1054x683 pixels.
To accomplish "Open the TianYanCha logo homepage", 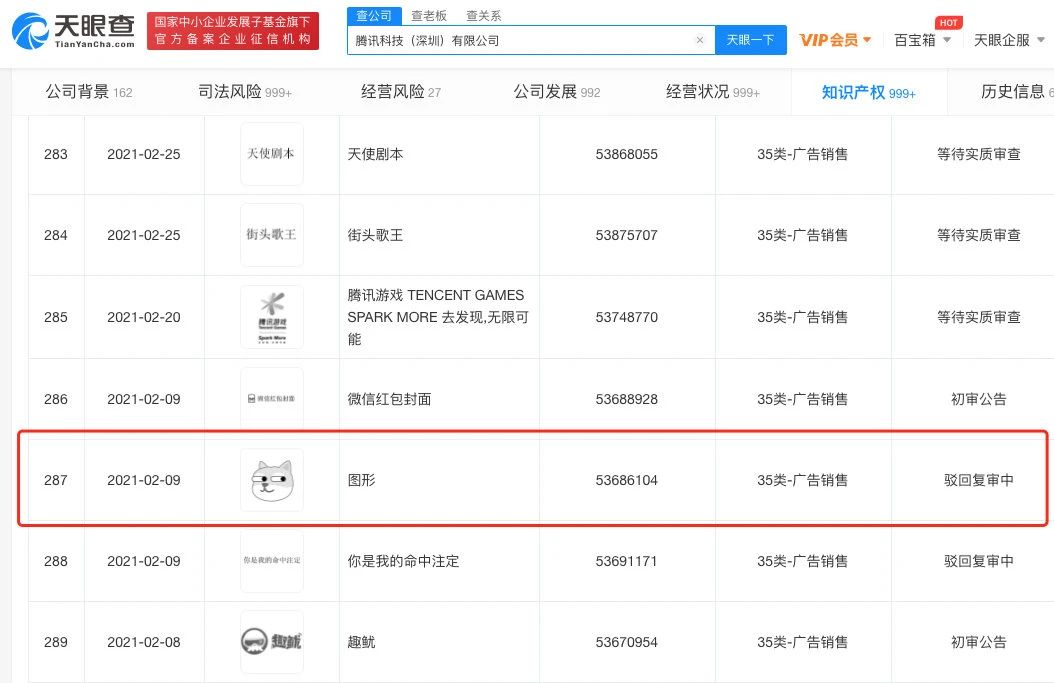I will pos(73,31).
